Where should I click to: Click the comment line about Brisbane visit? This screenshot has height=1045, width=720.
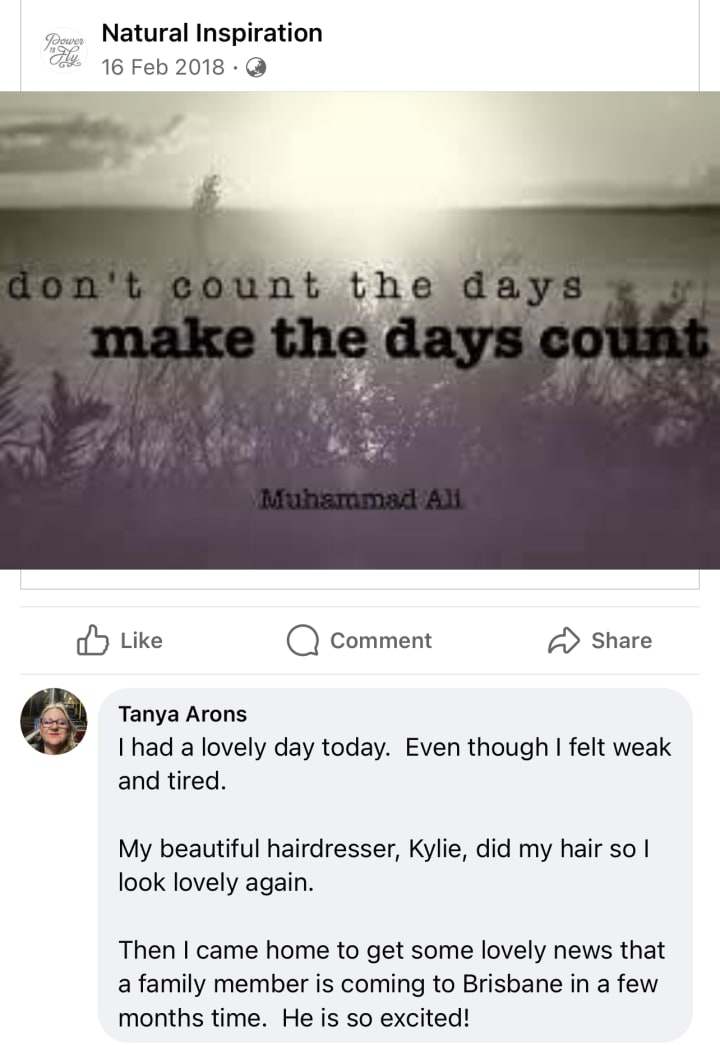(388, 984)
